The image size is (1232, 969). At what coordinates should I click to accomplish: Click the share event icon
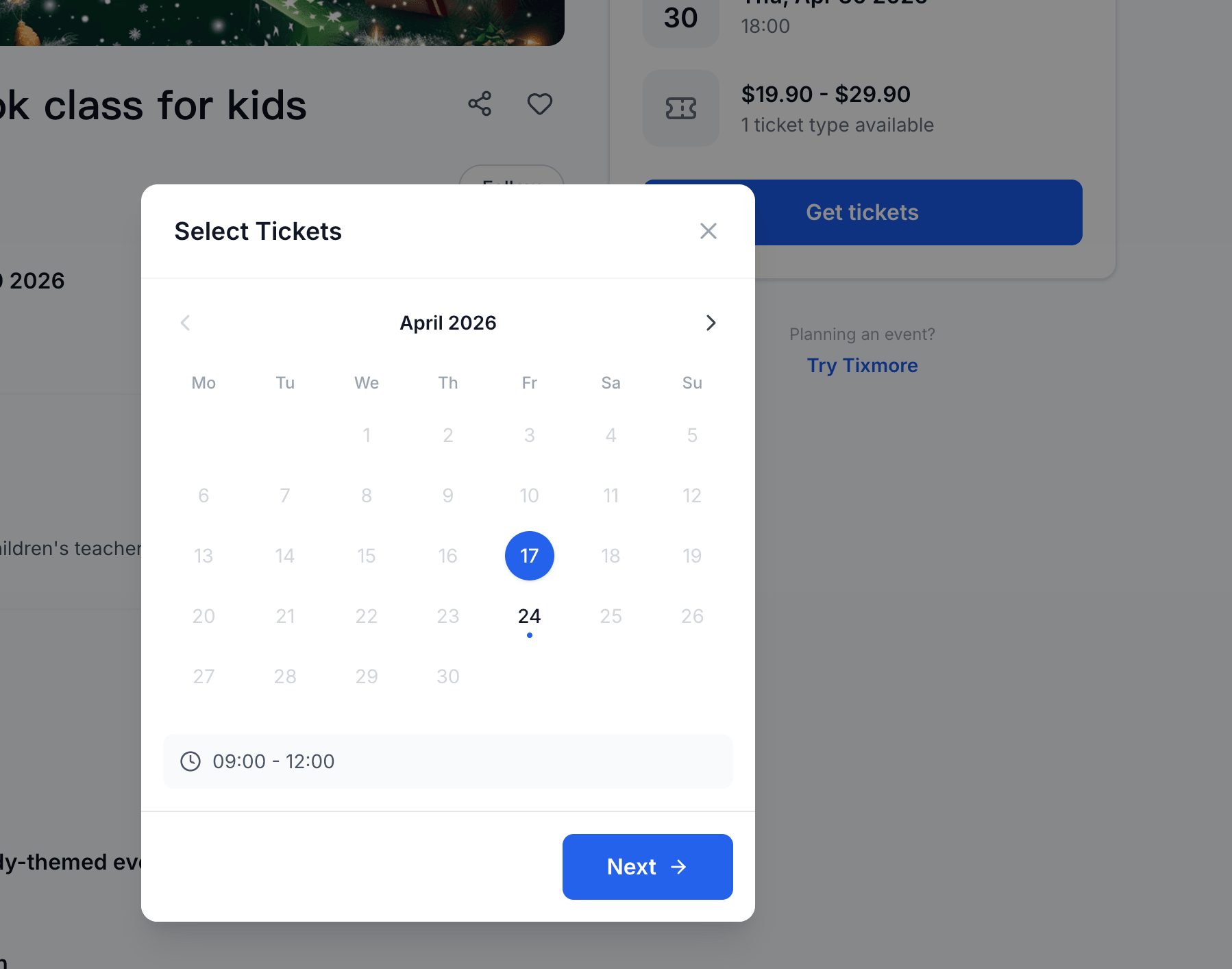[480, 104]
